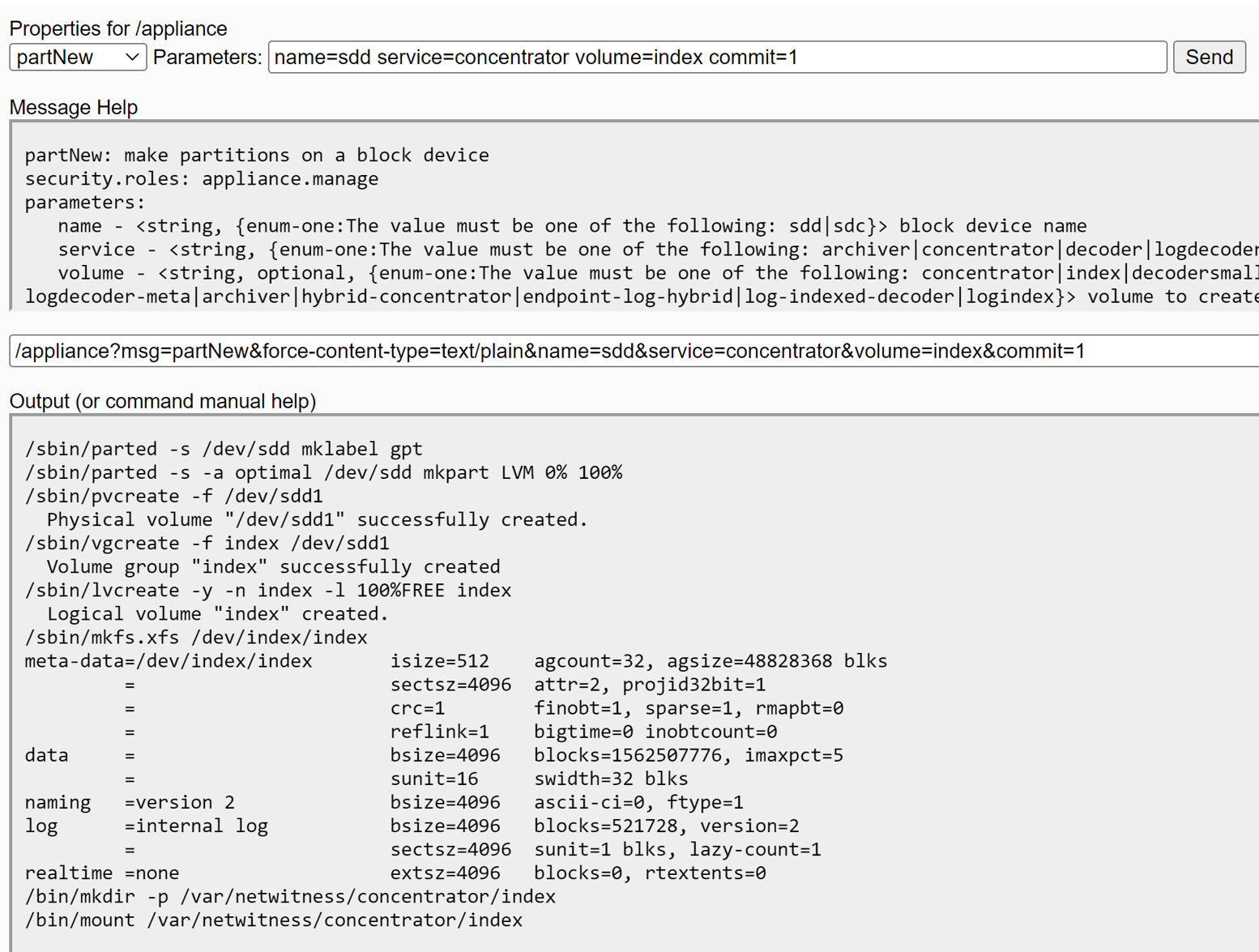This screenshot has width=1259, height=952.
Task: Click the /appliance?msg=partNew URL field
Action: tap(632, 351)
